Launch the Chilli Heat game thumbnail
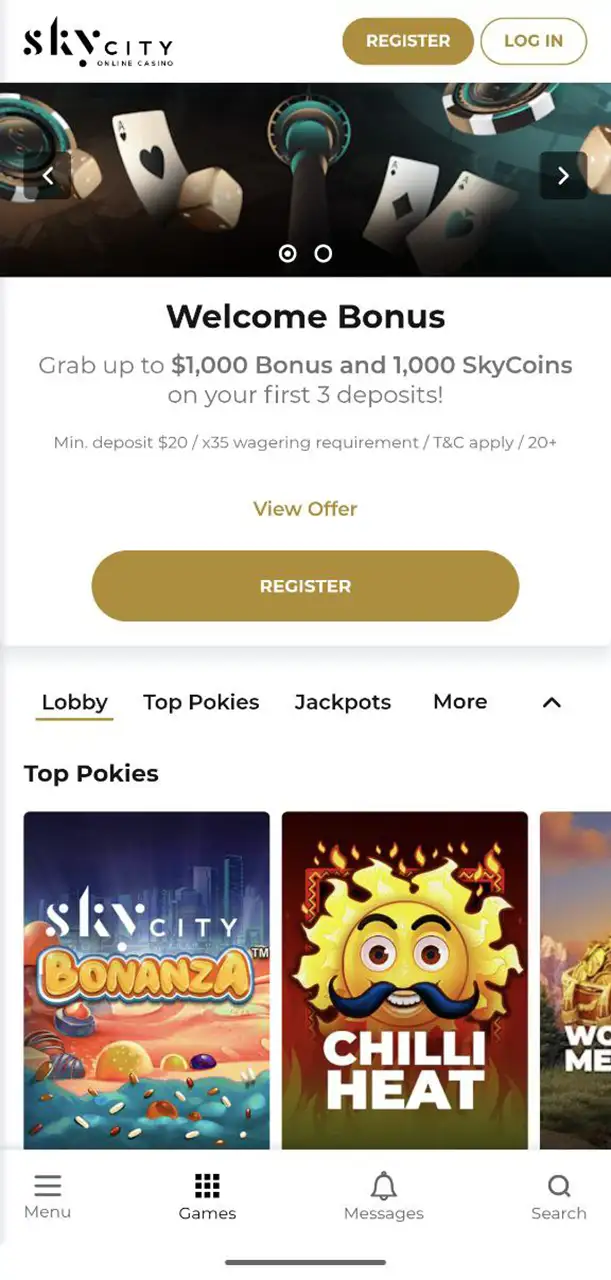The width and height of the screenshot is (611, 1280). tap(405, 980)
